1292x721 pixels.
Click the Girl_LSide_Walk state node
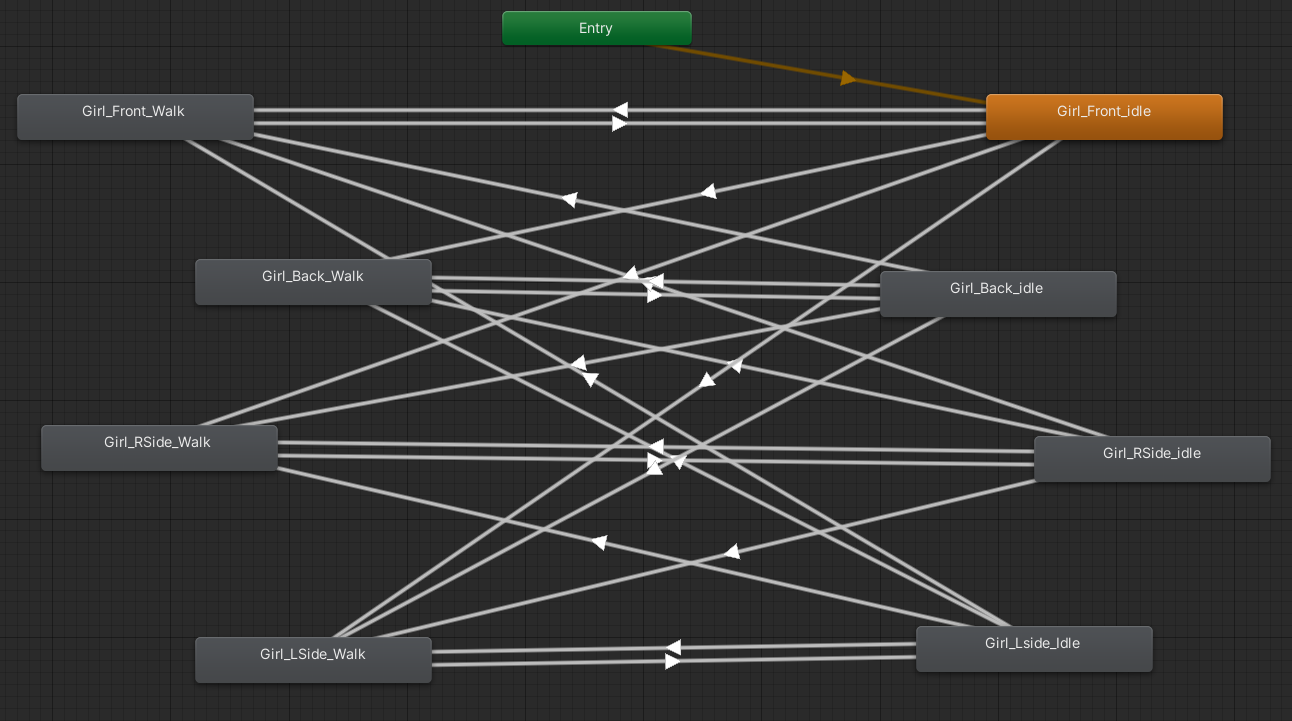click(x=313, y=660)
